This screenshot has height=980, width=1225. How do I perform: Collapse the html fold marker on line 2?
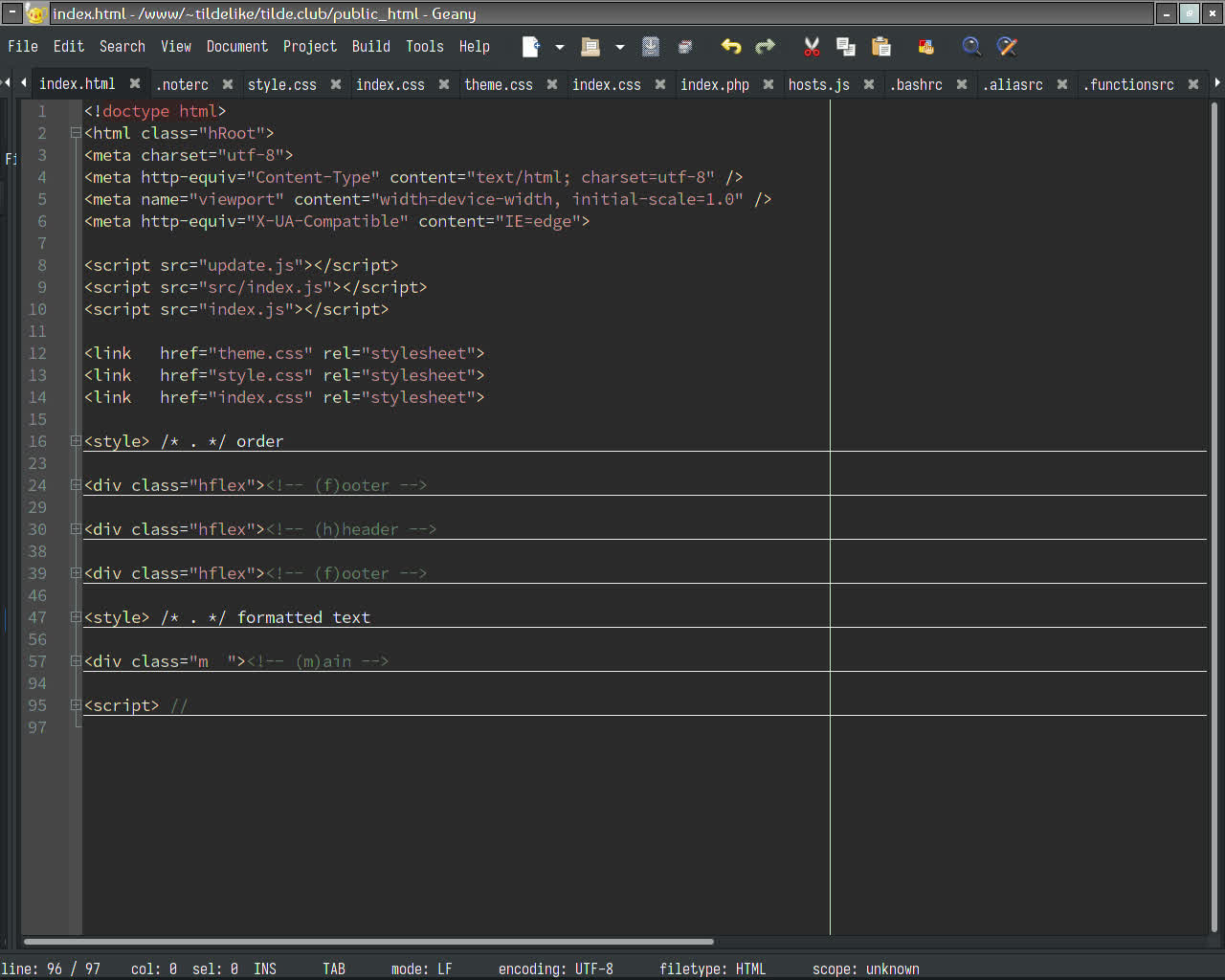pyautogui.click(x=76, y=133)
